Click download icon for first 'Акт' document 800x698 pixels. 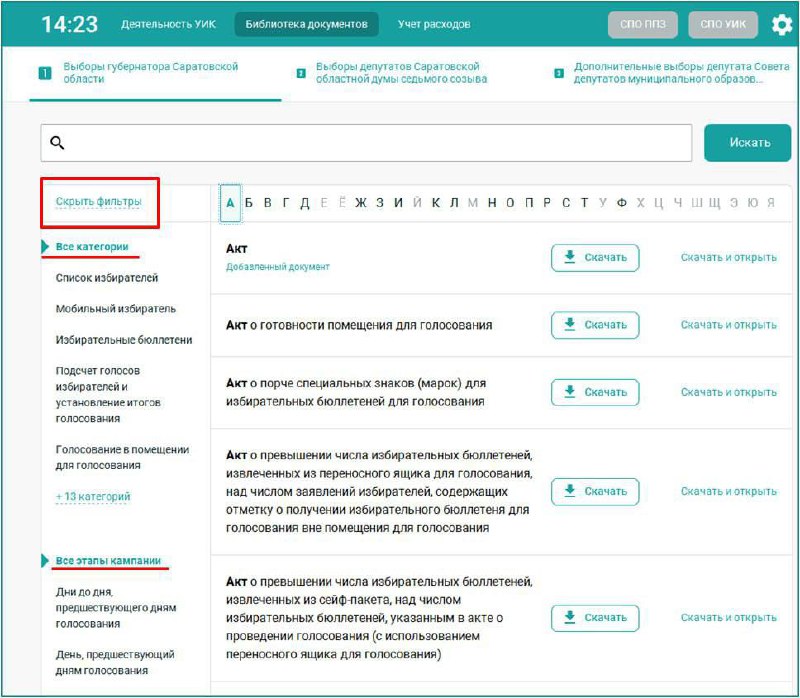point(570,257)
